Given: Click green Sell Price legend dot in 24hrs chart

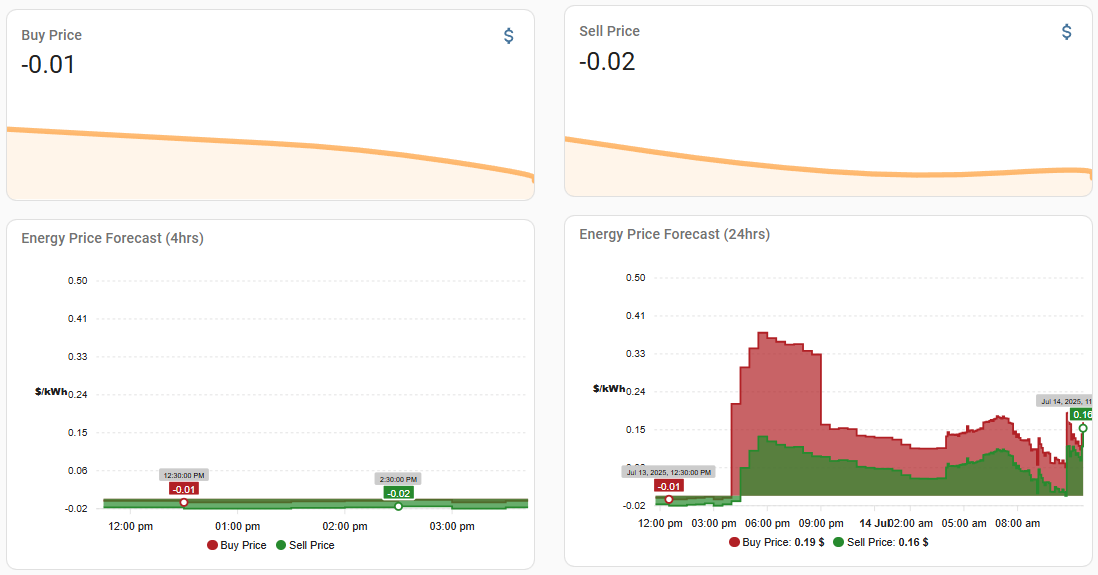Looking at the screenshot, I should click(837, 542).
